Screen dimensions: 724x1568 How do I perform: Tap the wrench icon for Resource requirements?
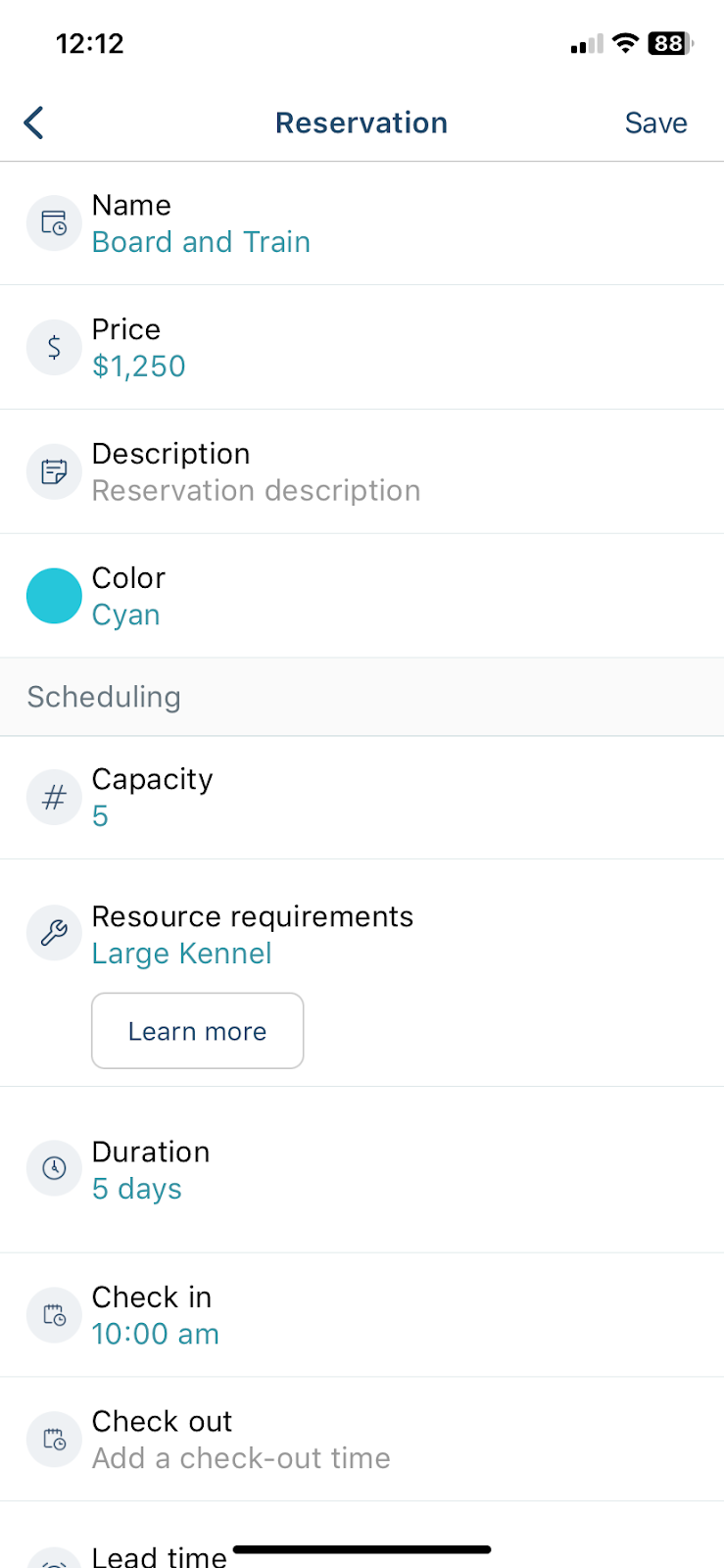54,932
